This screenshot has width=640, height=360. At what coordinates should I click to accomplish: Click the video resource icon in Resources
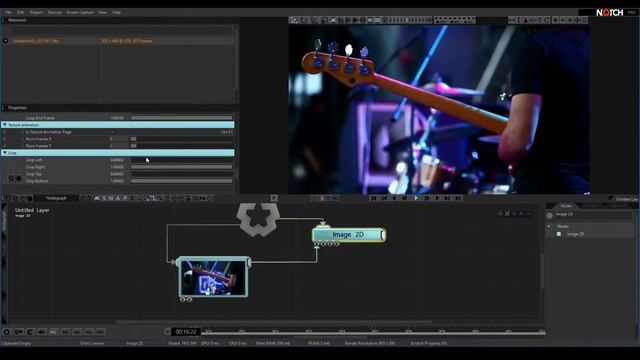pos(5,41)
